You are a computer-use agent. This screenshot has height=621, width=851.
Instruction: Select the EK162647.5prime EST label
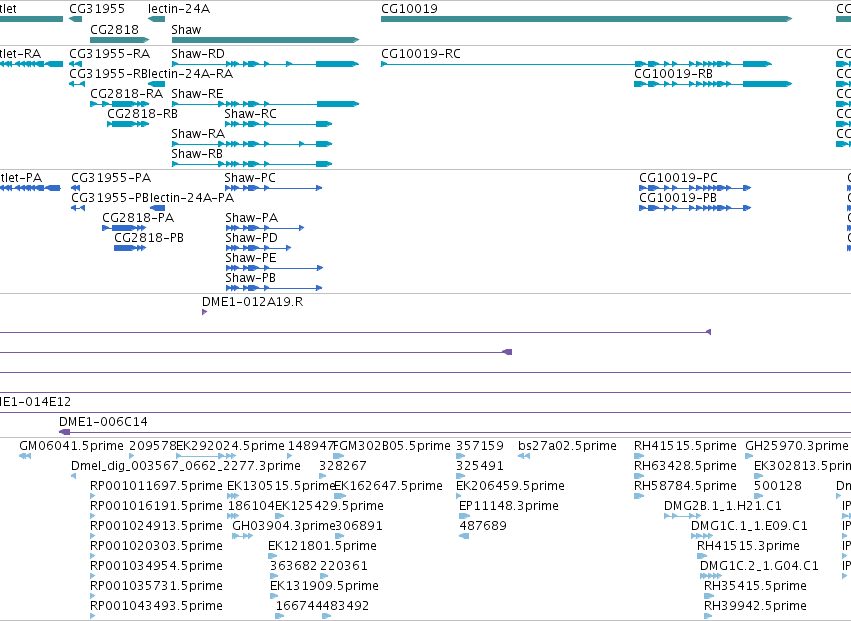coord(389,486)
